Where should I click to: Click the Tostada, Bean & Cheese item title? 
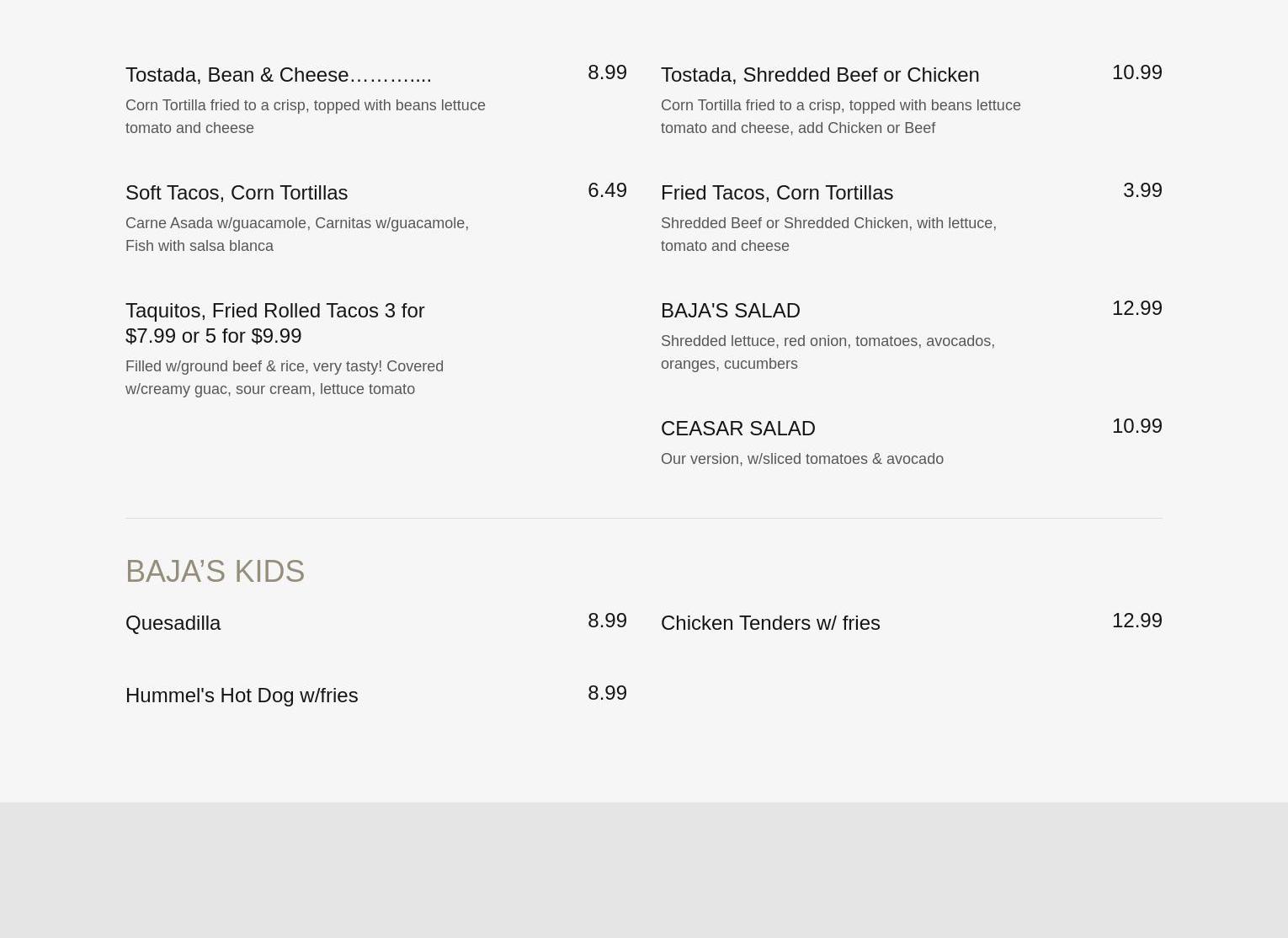coord(278,75)
